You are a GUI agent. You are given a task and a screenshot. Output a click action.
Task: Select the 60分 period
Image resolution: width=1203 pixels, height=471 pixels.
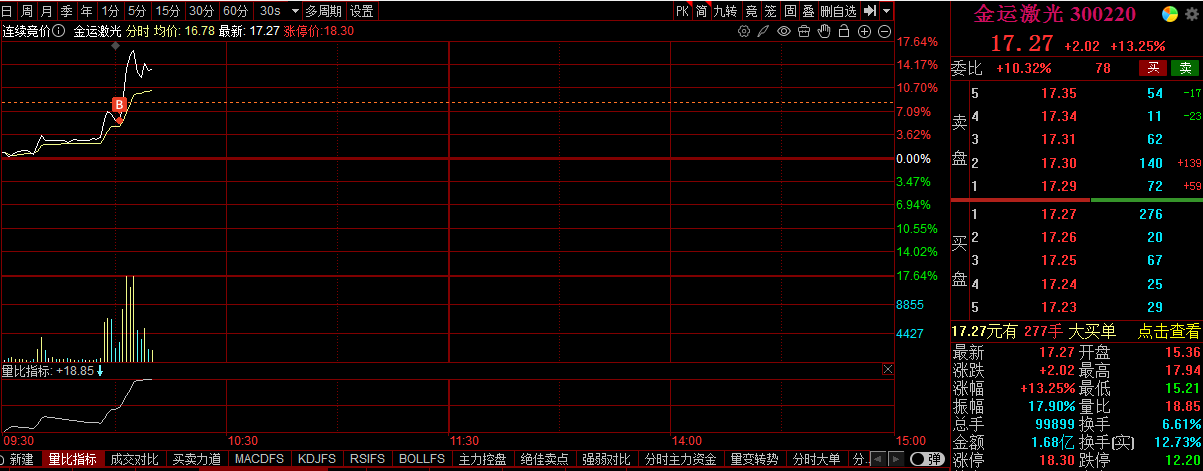235,11
